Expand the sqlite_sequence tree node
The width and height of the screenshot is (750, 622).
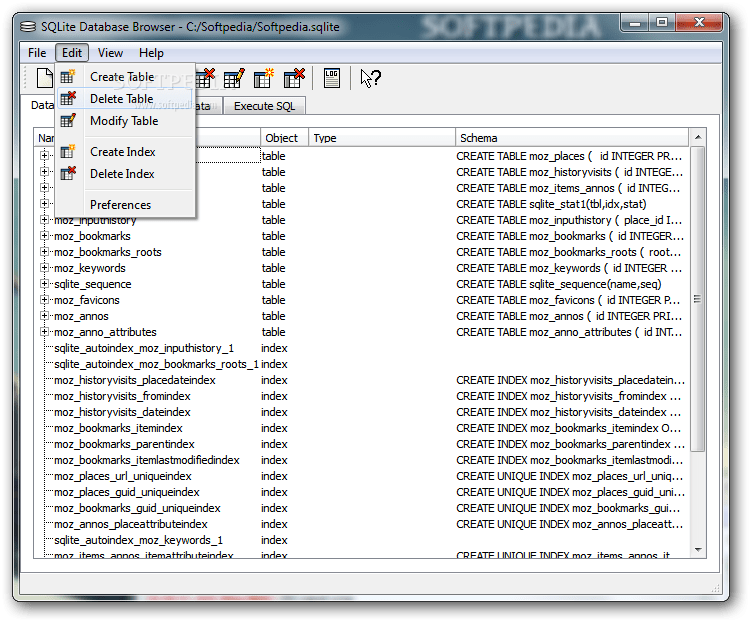point(44,284)
